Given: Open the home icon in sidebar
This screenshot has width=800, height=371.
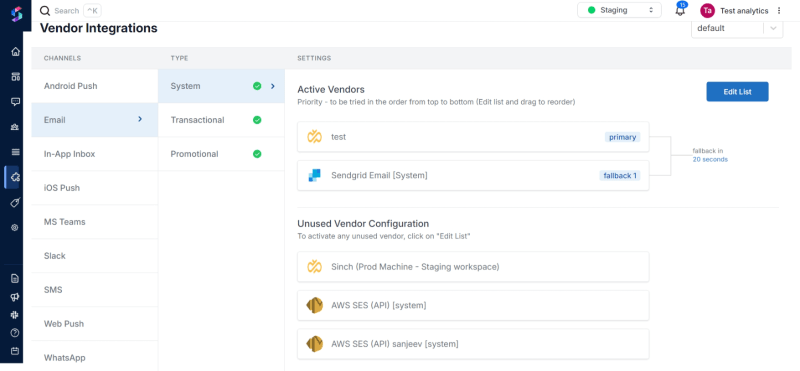Looking at the screenshot, I should click(15, 52).
